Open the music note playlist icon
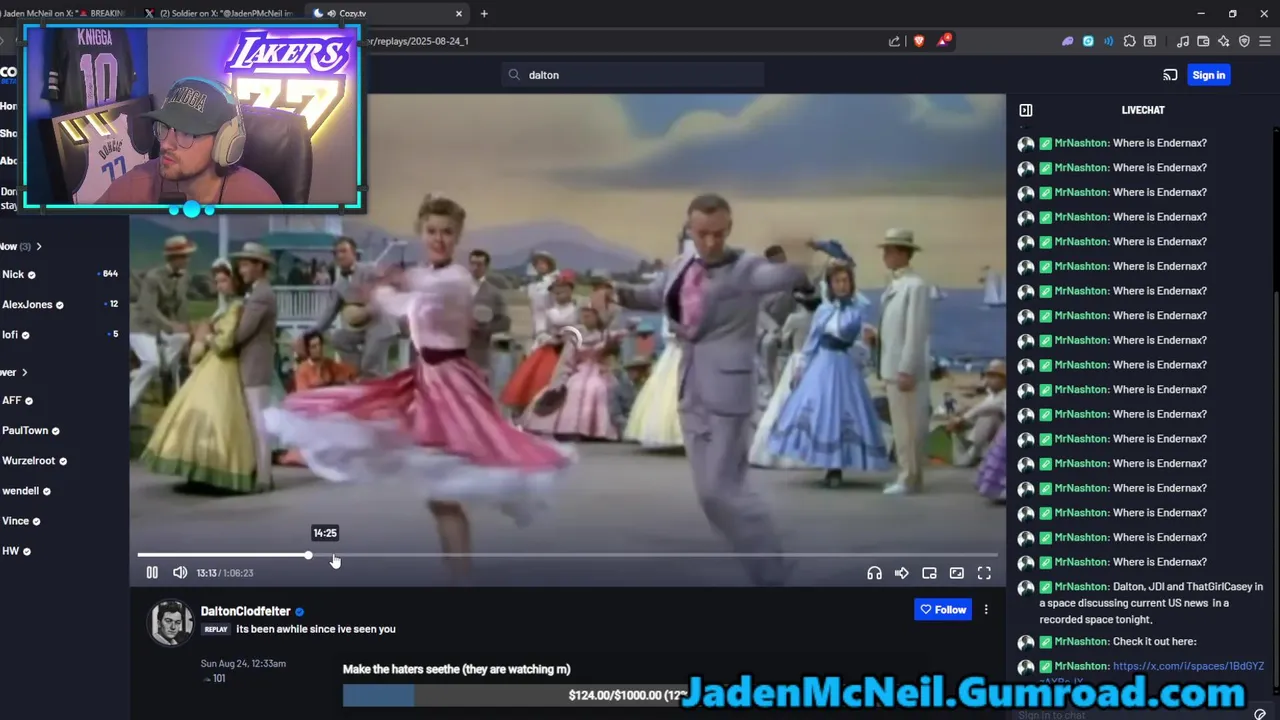The image size is (1280, 720). point(1183,41)
